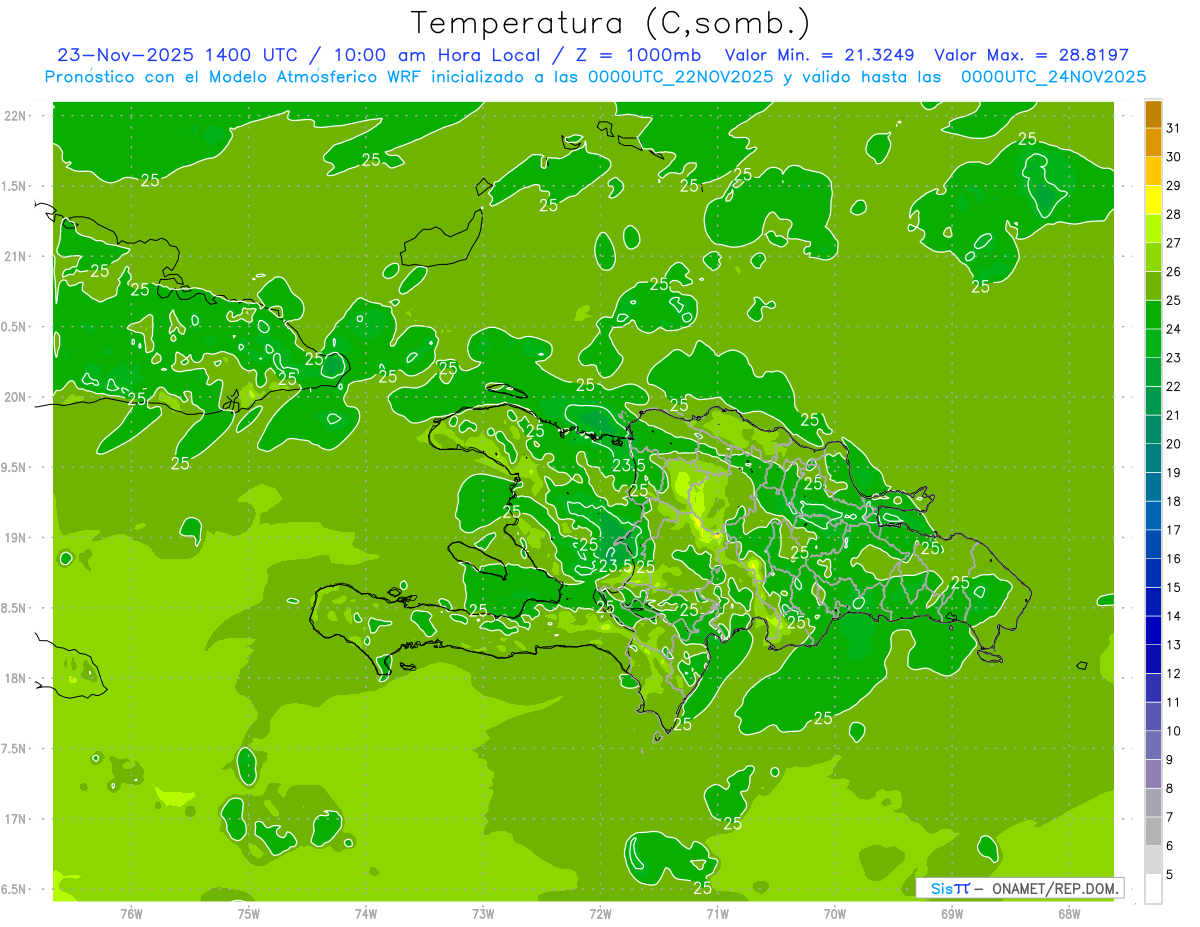Click the yellow swatch between 28 and 29
This screenshot has width=1200, height=927.
tap(1153, 201)
